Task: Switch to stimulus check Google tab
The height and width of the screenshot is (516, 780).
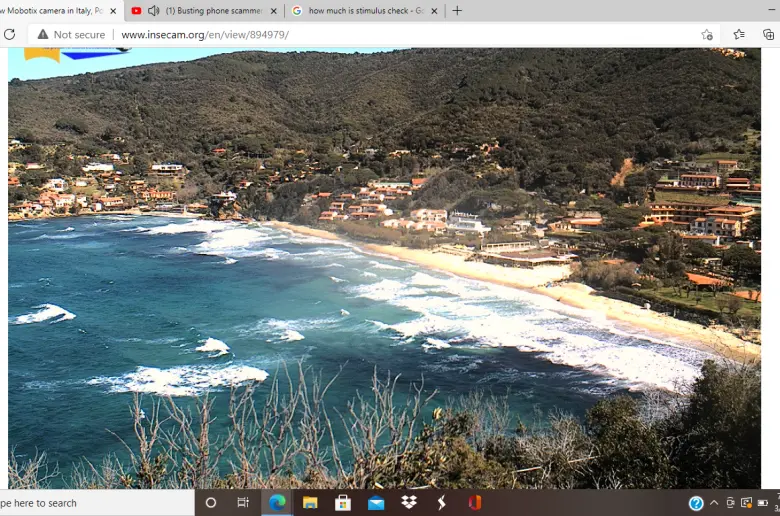Action: (366, 11)
